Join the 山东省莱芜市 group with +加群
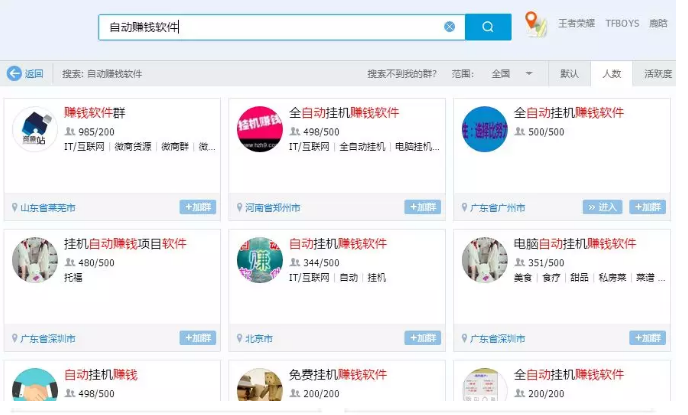The width and height of the screenshot is (688, 415). 197,207
